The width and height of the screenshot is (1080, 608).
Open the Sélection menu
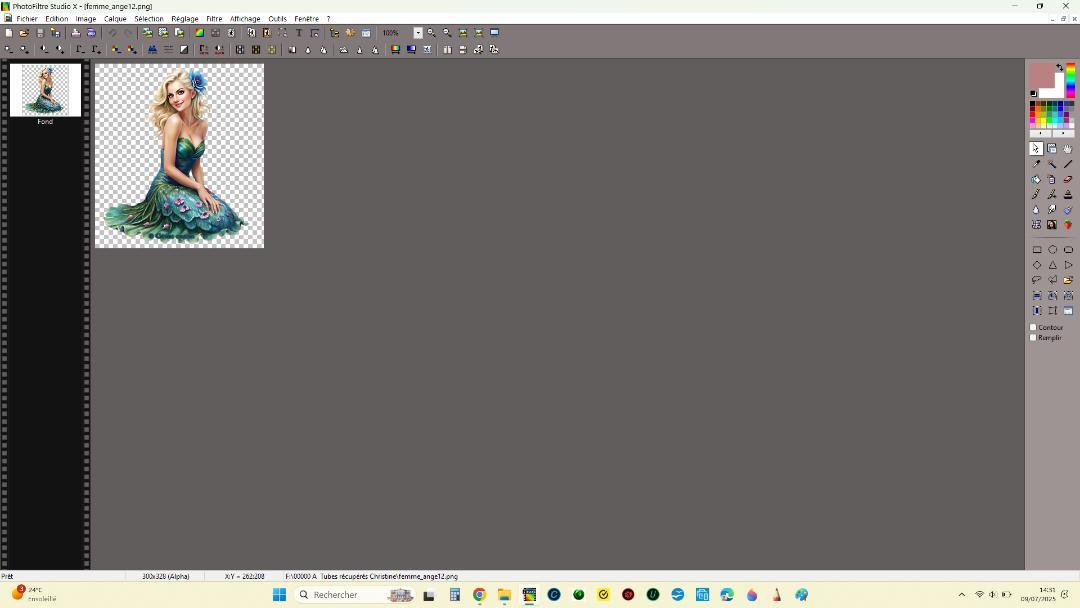click(x=149, y=19)
